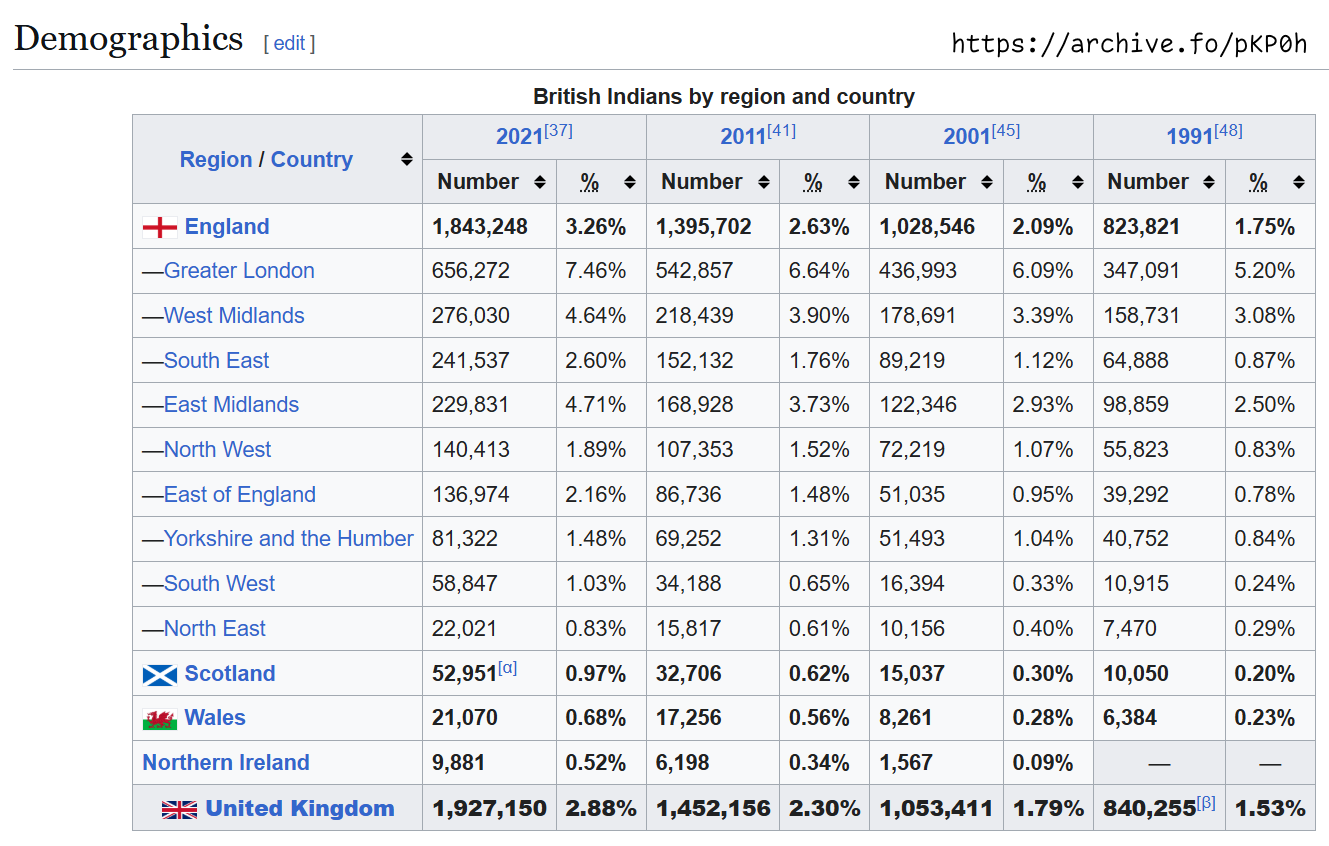1329x846 pixels.
Task: Select England's 1991 number 823,821
Action: (x=1141, y=227)
